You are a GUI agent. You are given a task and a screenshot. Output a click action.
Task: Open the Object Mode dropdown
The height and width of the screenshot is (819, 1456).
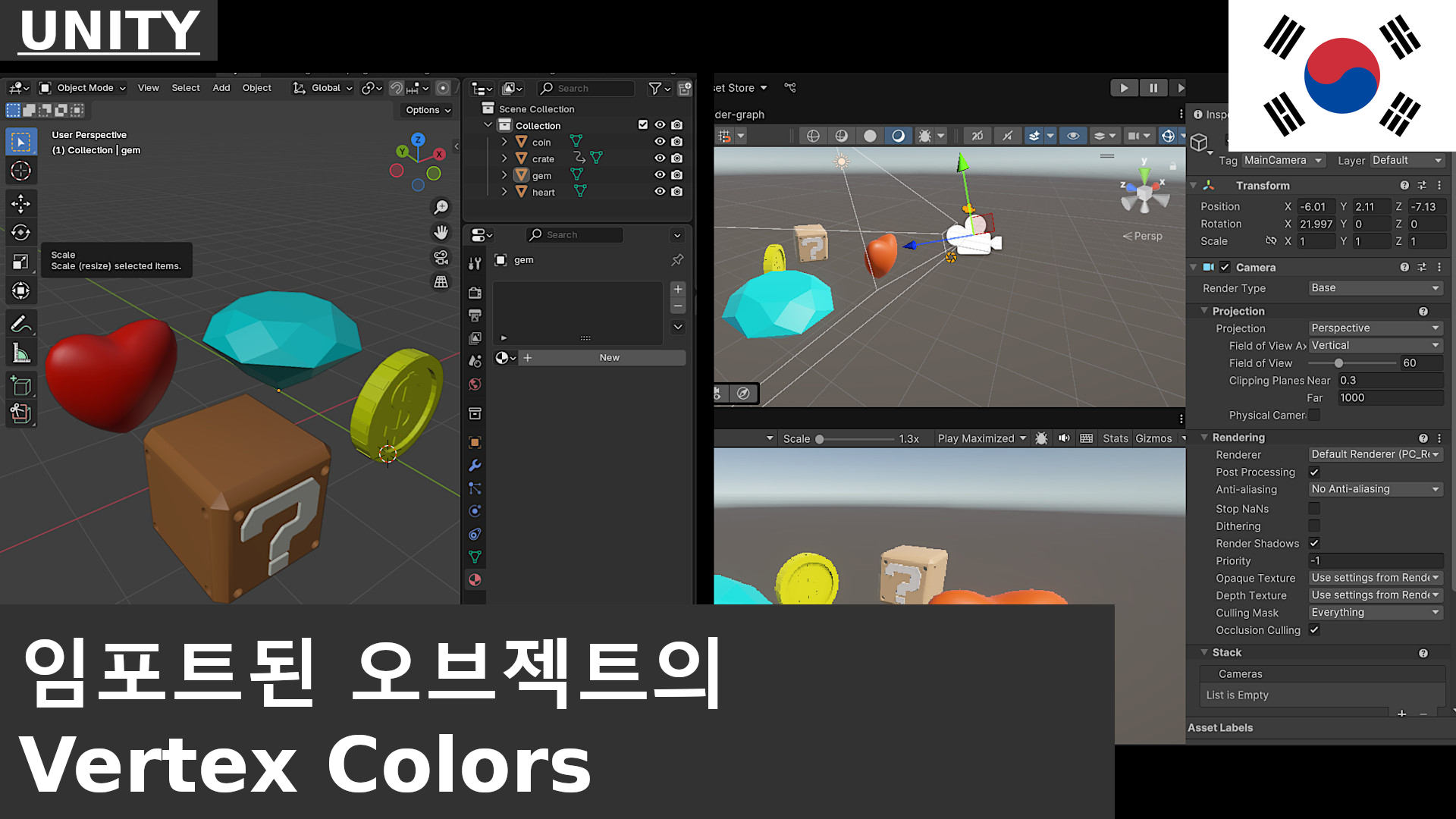(x=82, y=88)
